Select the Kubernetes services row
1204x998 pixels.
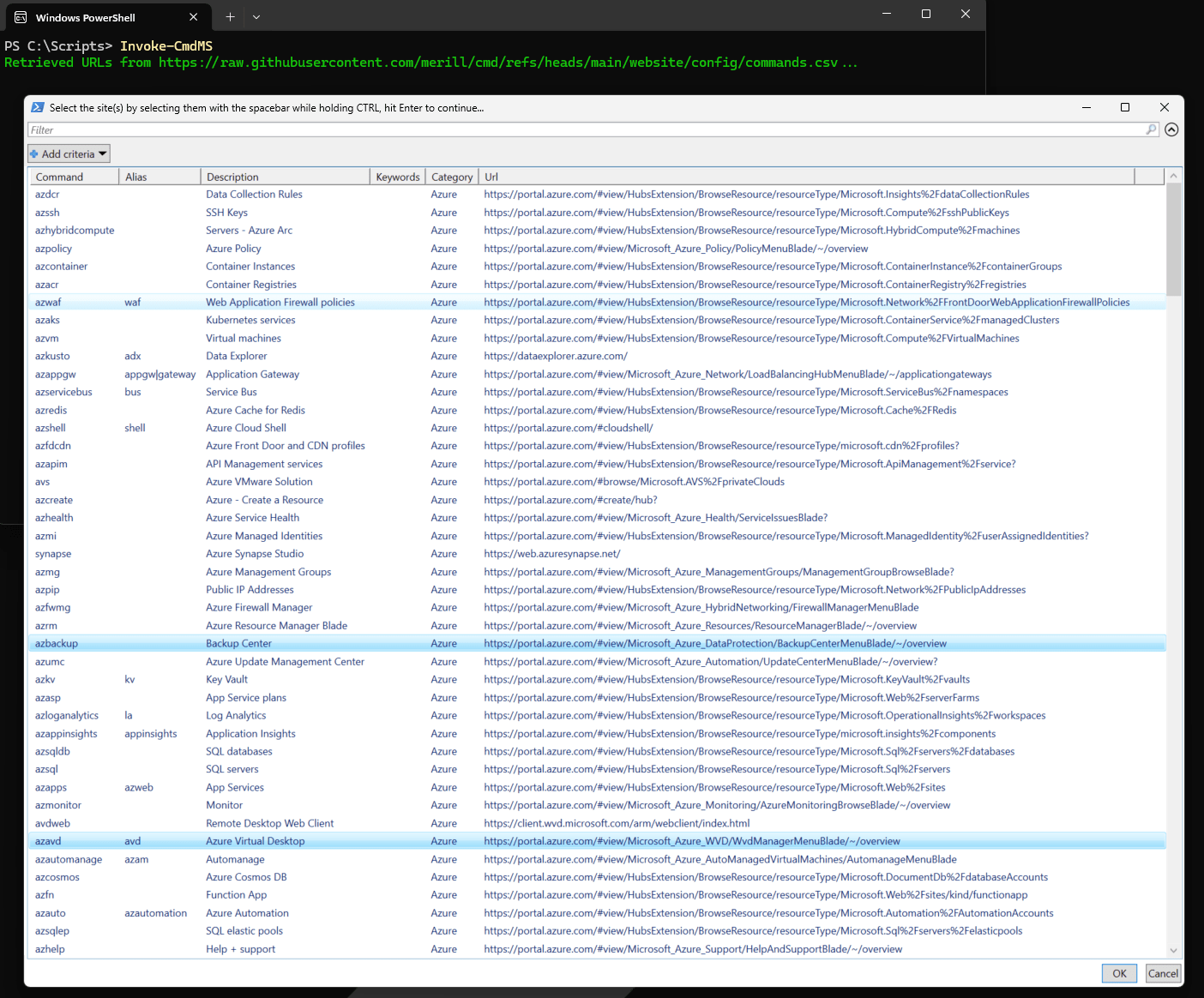click(x=597, y=320)
